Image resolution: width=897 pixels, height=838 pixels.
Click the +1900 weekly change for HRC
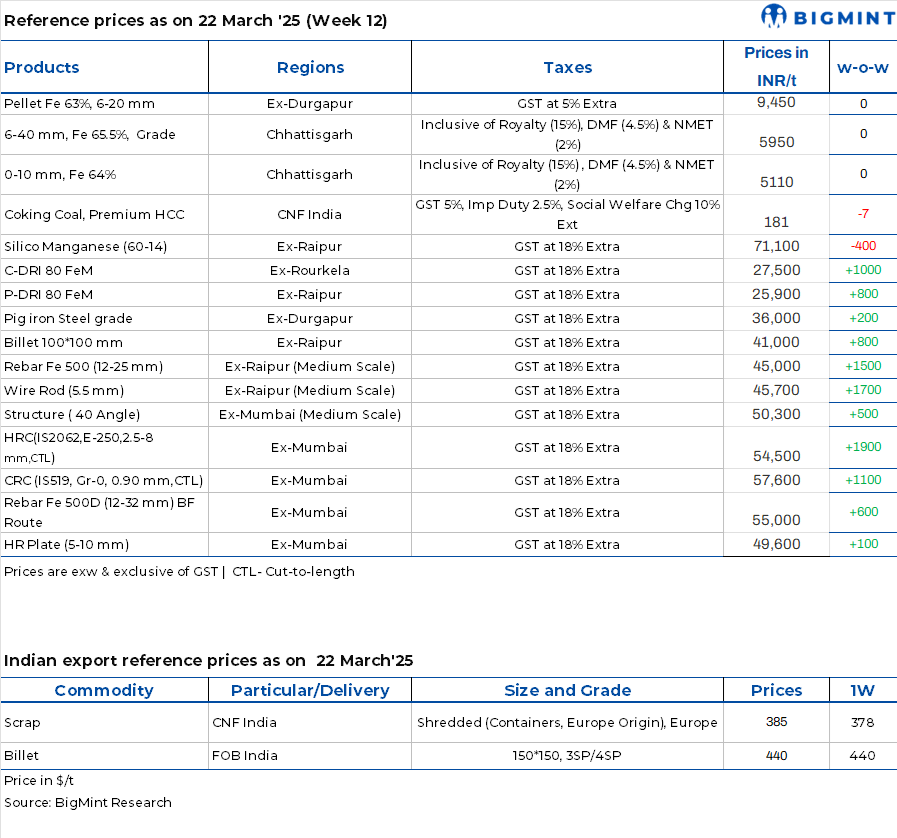[863, 447]
